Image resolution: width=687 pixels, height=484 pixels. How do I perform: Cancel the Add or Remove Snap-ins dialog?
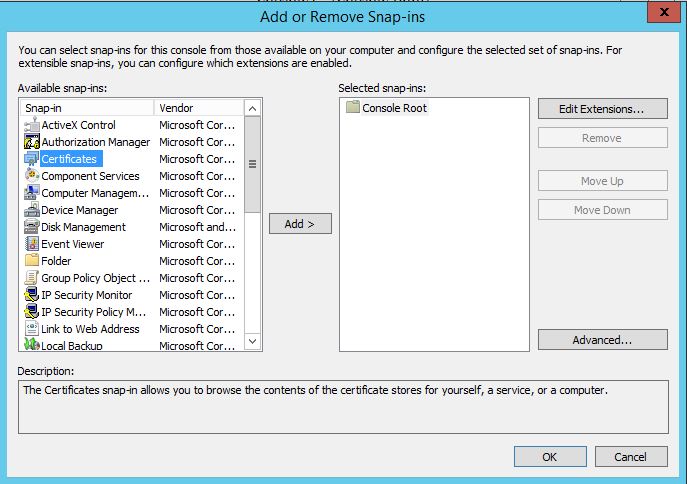pos(630,457)
